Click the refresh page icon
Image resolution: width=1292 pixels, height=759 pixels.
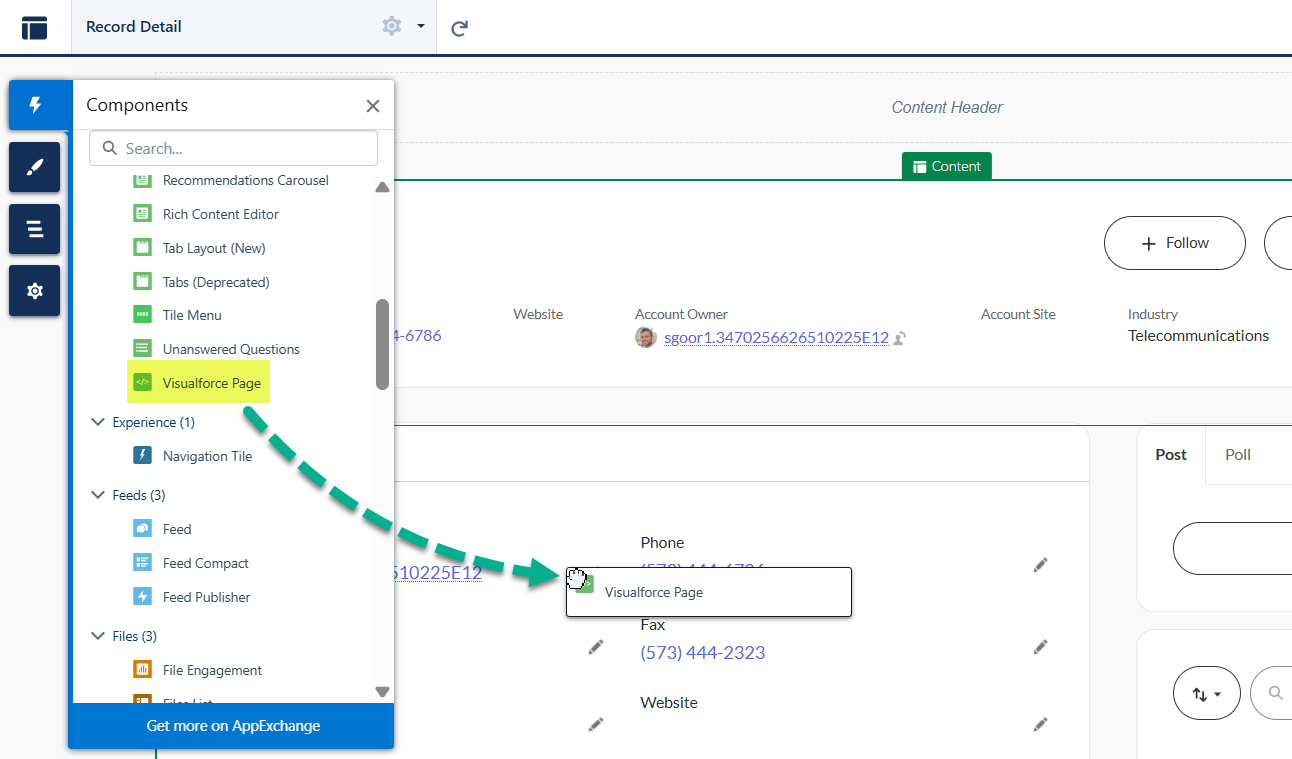pyautogui.click(x=459, y=28)
